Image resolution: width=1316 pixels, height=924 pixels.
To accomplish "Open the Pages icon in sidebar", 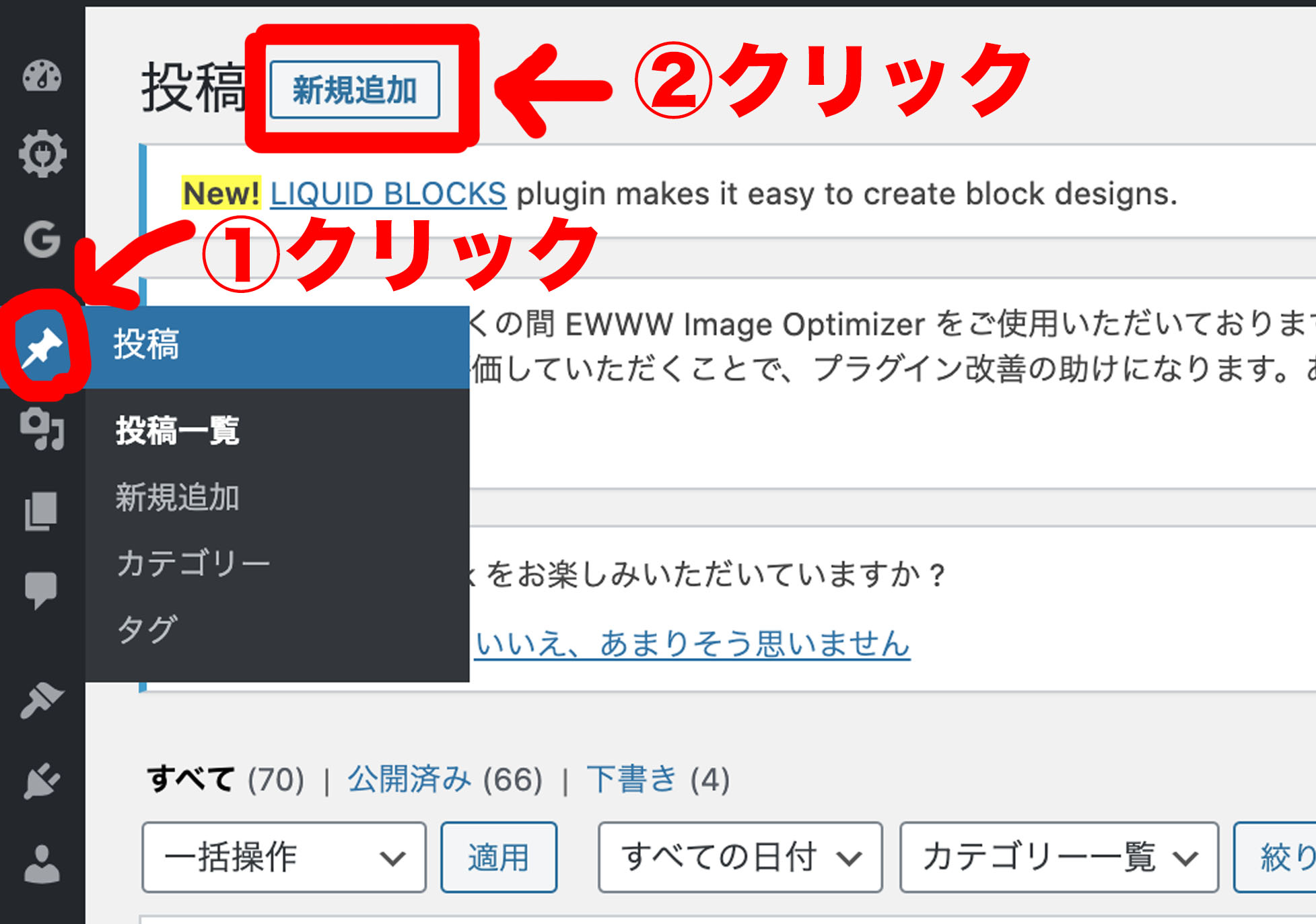I will click(42, 511).
